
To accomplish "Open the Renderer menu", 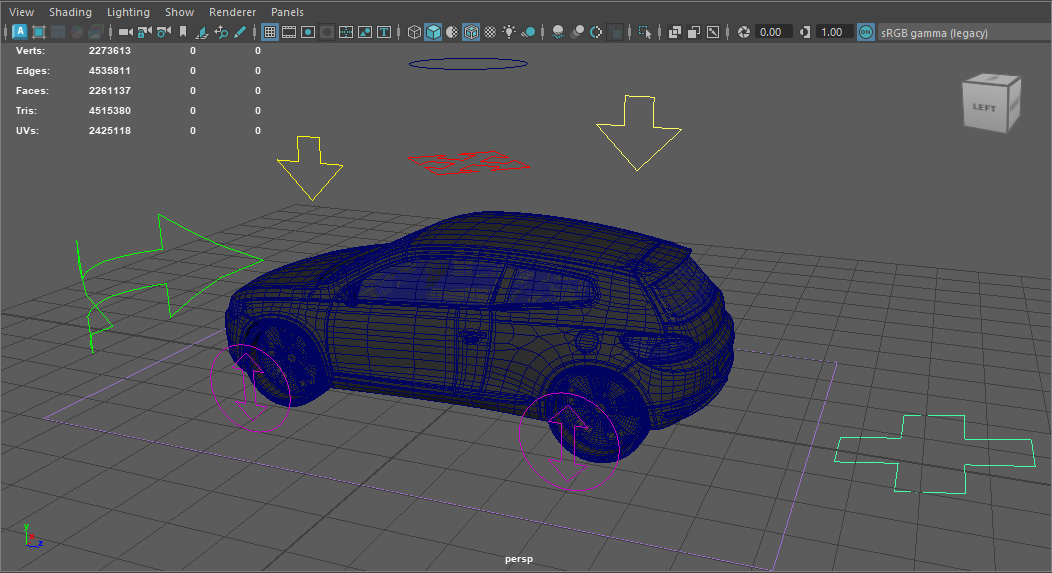I will point(232,12).
